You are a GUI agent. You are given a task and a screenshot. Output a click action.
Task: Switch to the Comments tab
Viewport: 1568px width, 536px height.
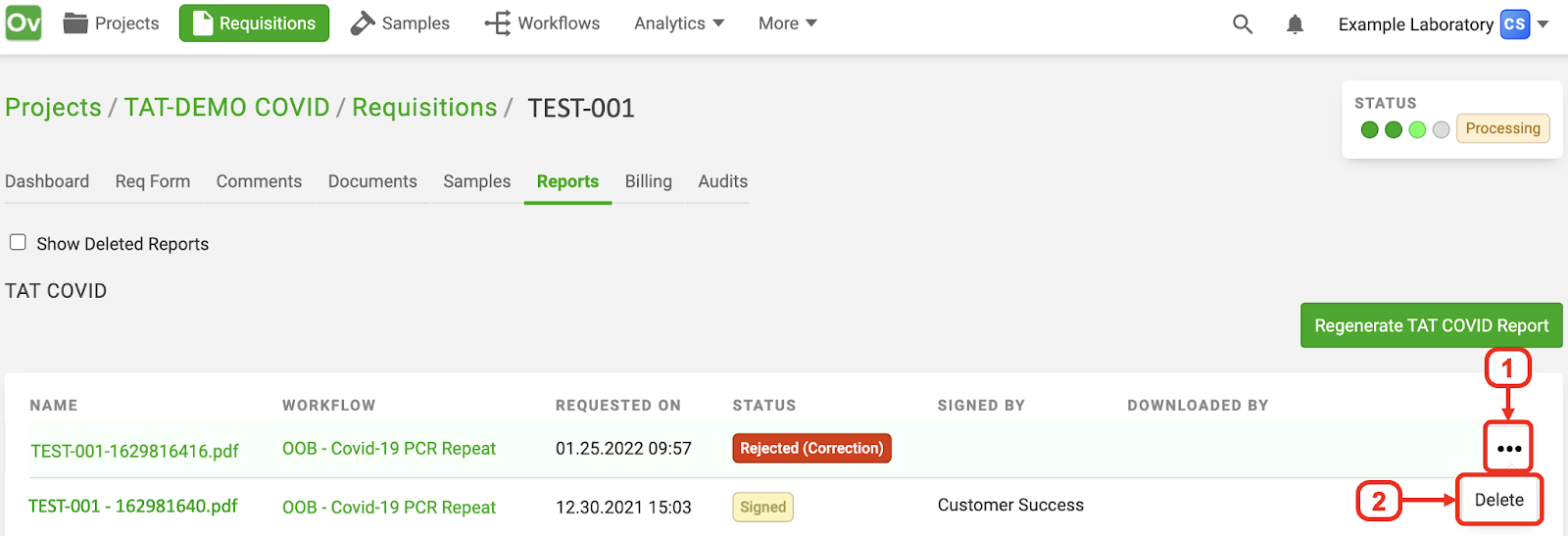click(259, 181)
